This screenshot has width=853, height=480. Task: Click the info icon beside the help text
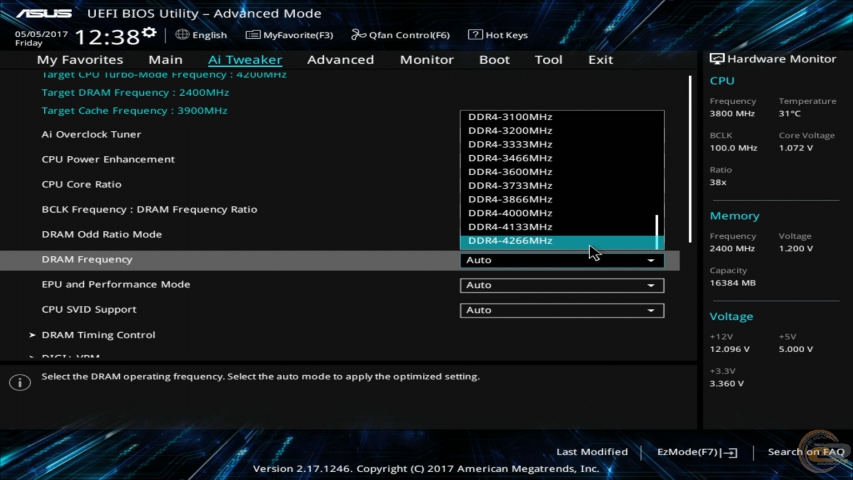20,383
